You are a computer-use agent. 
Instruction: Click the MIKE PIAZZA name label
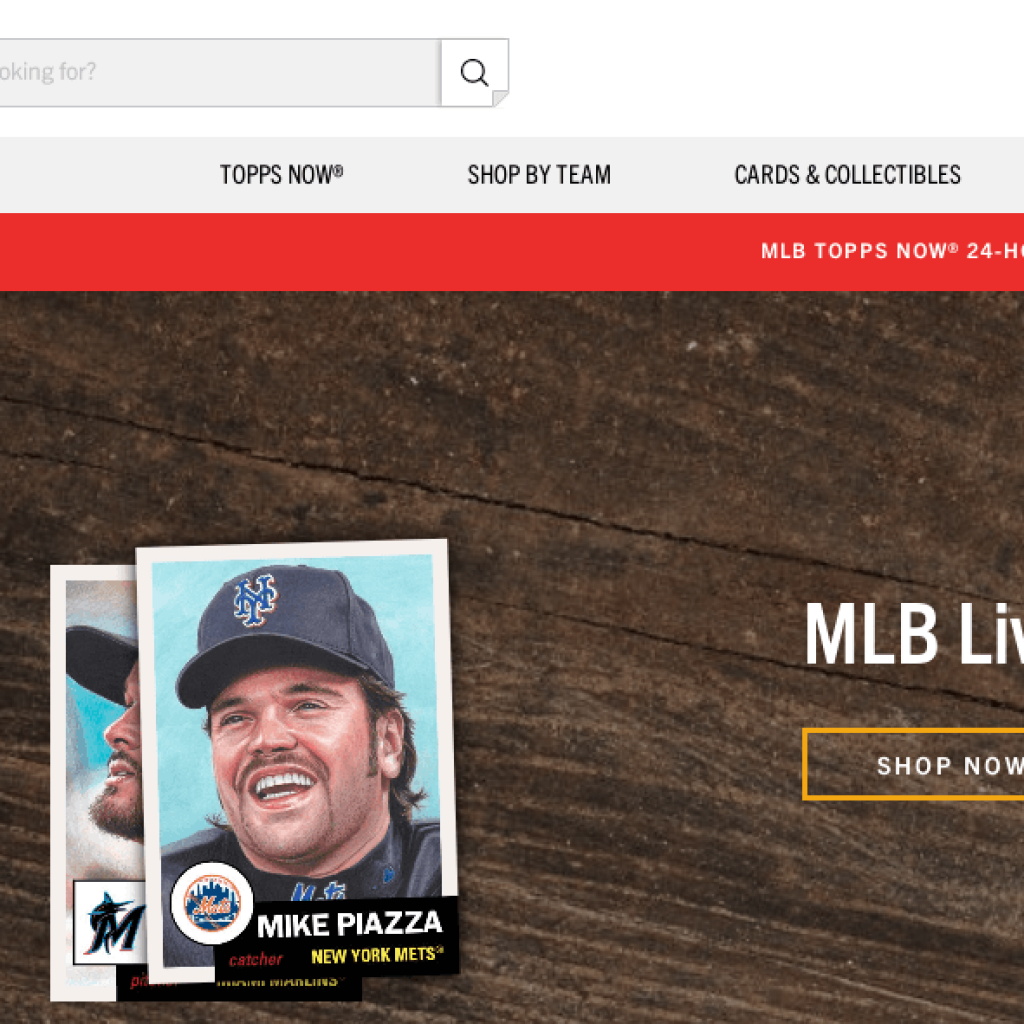click(349, 924)
